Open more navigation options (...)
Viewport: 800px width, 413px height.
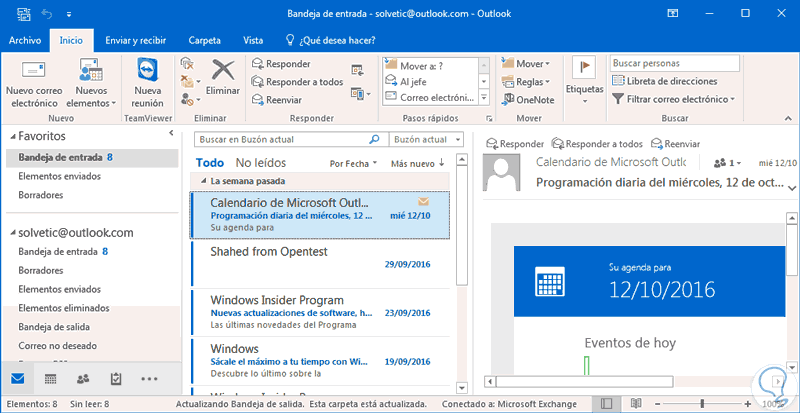click(x=149, y=379)
